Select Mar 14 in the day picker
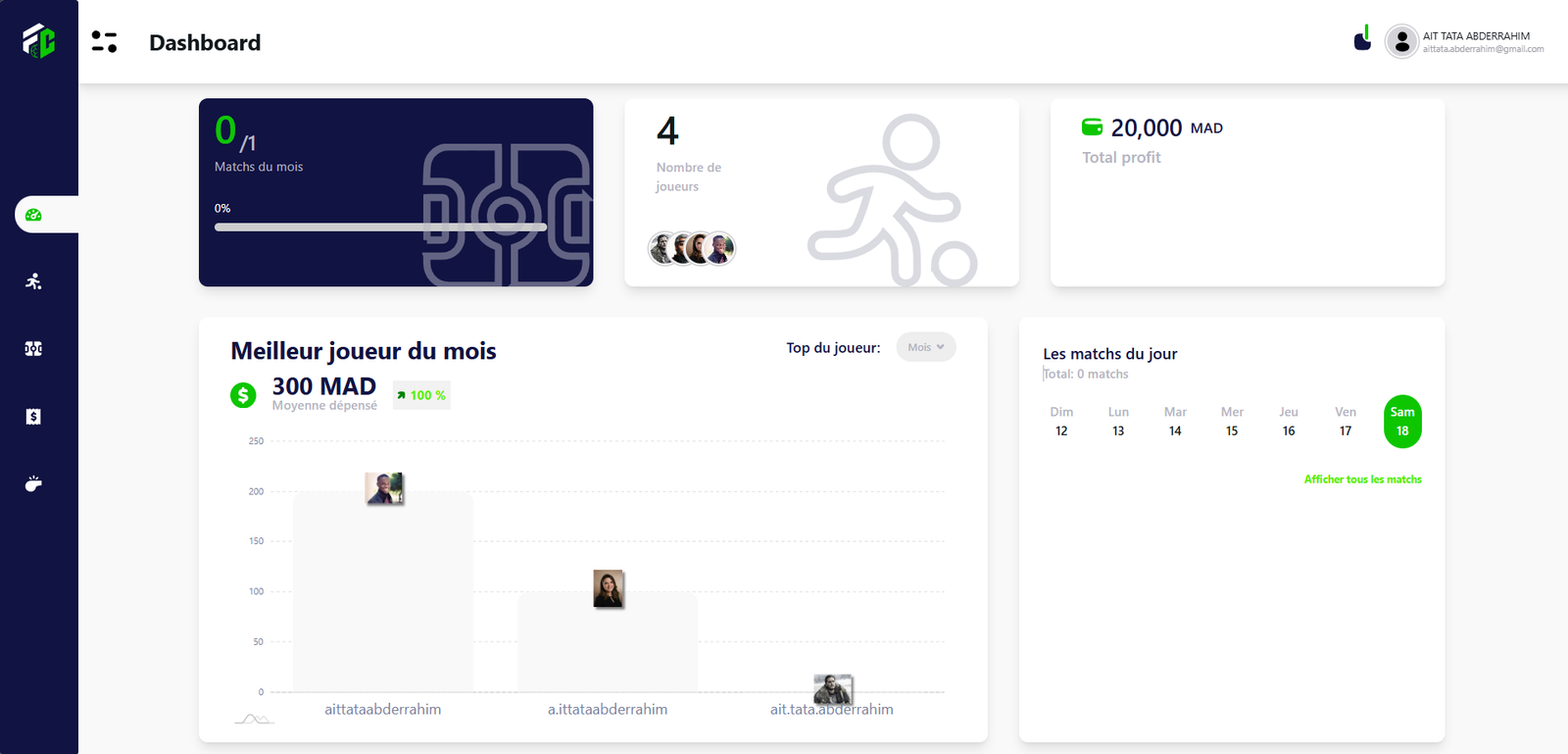The image size is (1568, 754). [x=1175, y=422]
